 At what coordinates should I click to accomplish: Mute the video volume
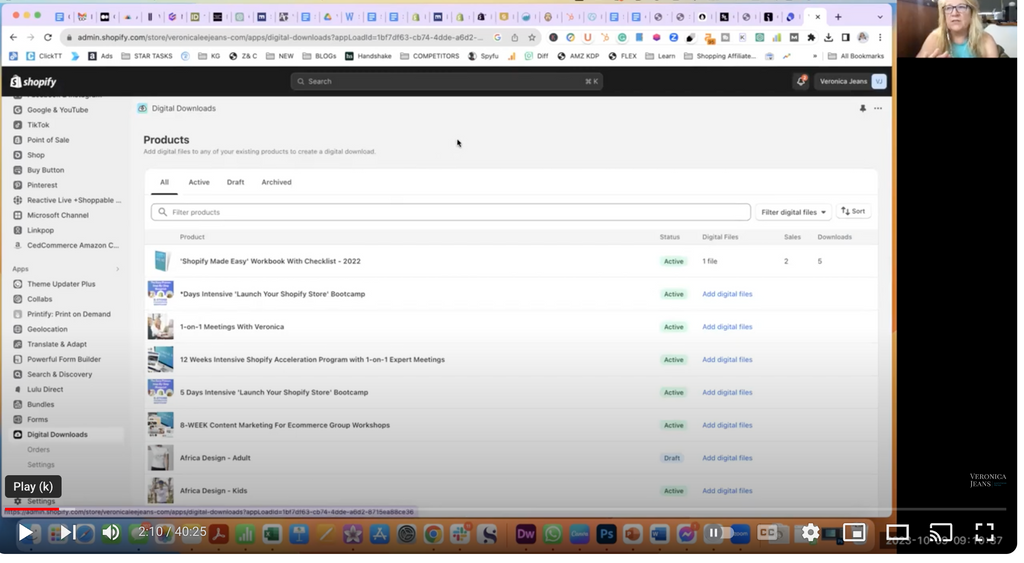click(x=111, y=533)
